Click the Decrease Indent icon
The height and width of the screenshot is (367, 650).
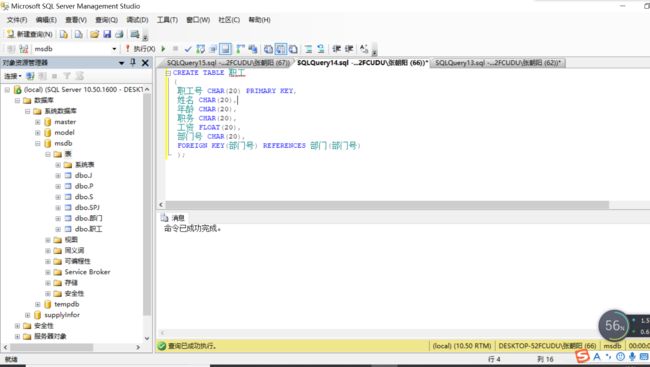pos(336,49)
